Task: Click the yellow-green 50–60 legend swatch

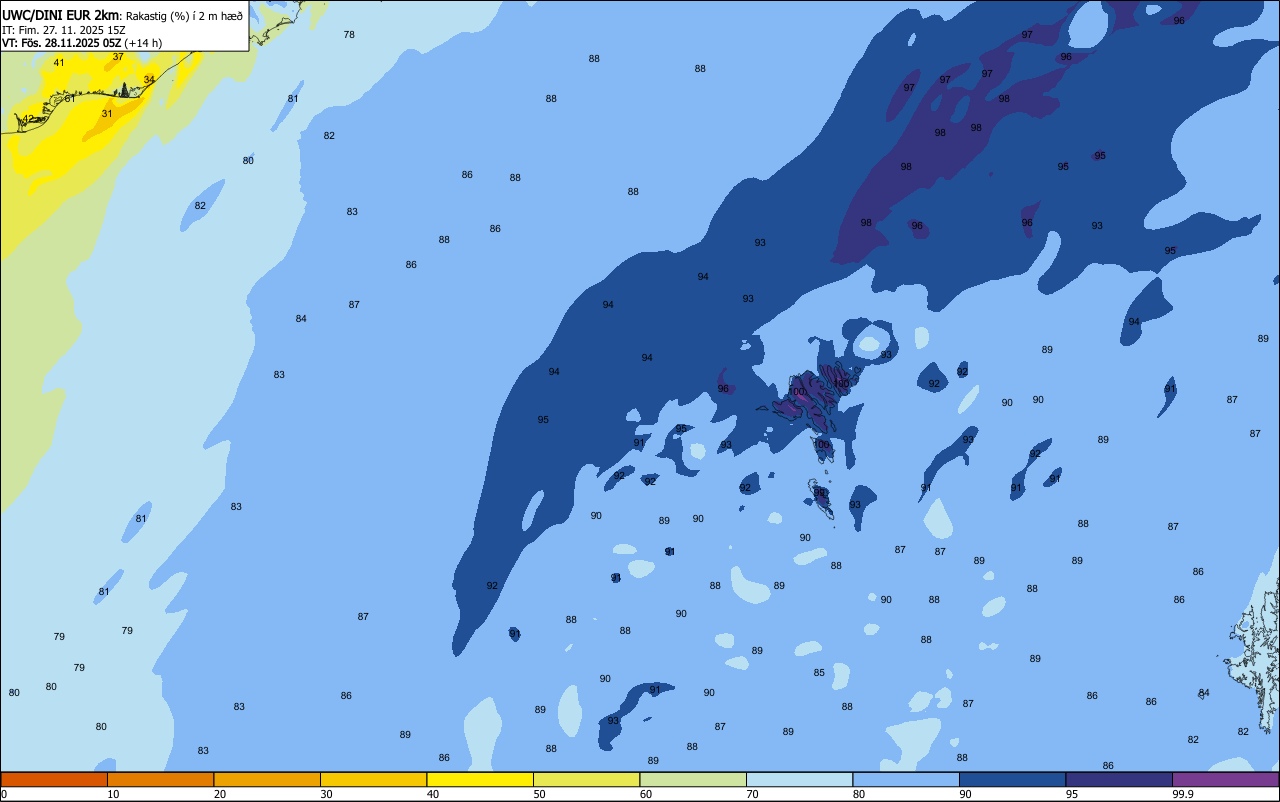Action: 586,779
